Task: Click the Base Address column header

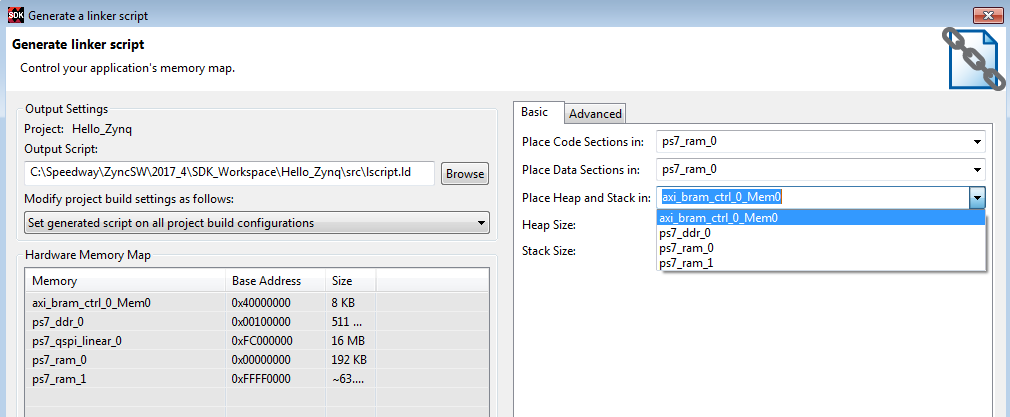Action: [x=266, y=281]
